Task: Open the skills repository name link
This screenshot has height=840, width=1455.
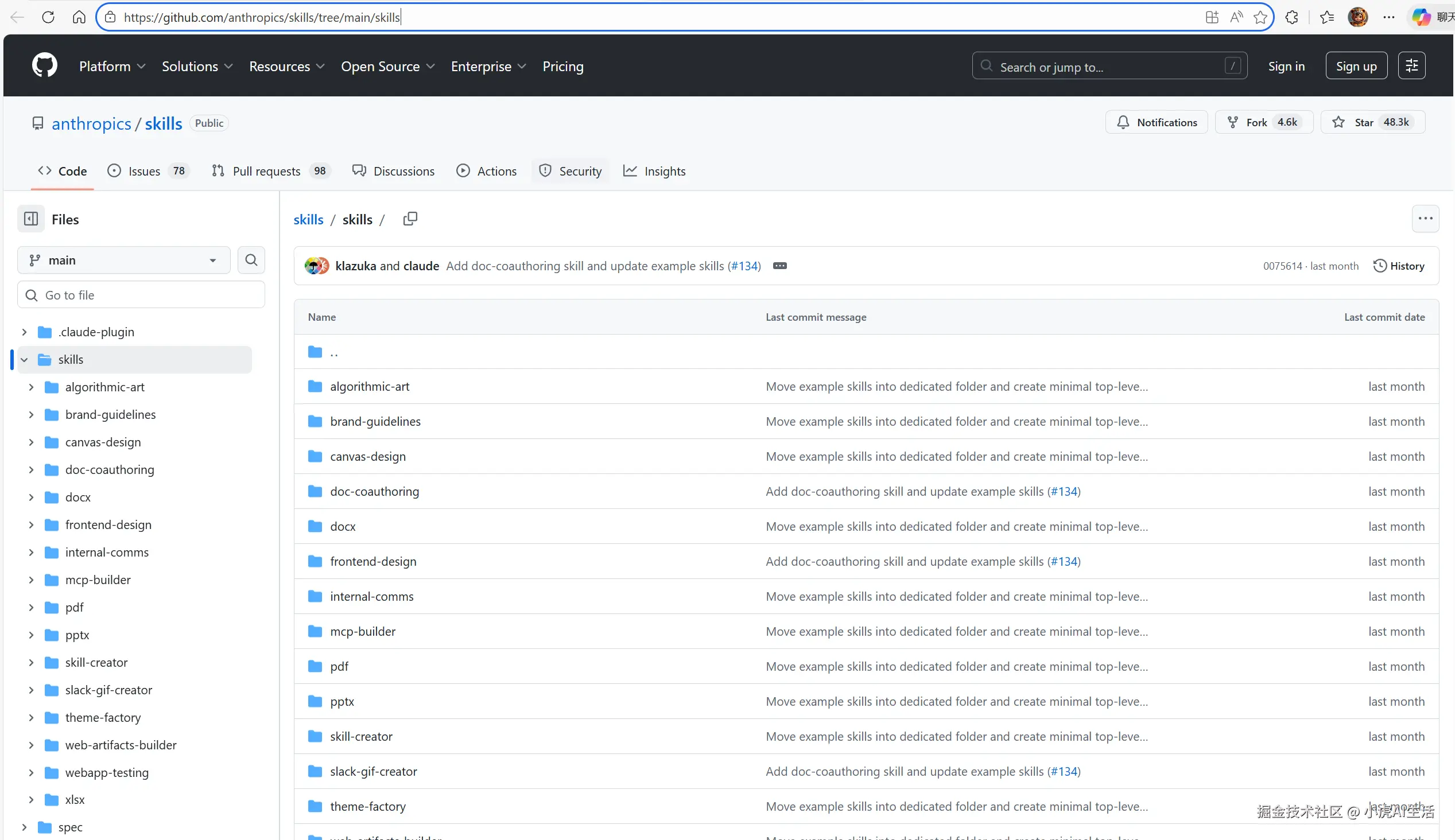Action: click(x=163, y=123)
